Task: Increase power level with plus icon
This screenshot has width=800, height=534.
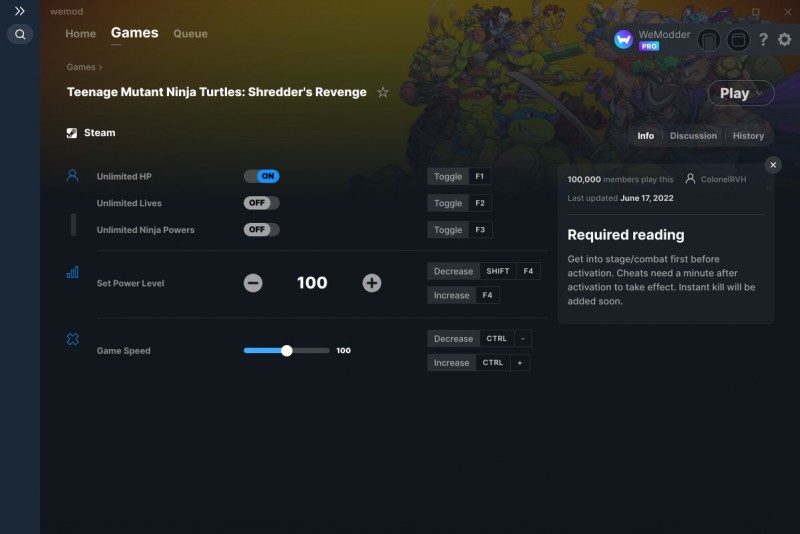Action: (371, 283)
